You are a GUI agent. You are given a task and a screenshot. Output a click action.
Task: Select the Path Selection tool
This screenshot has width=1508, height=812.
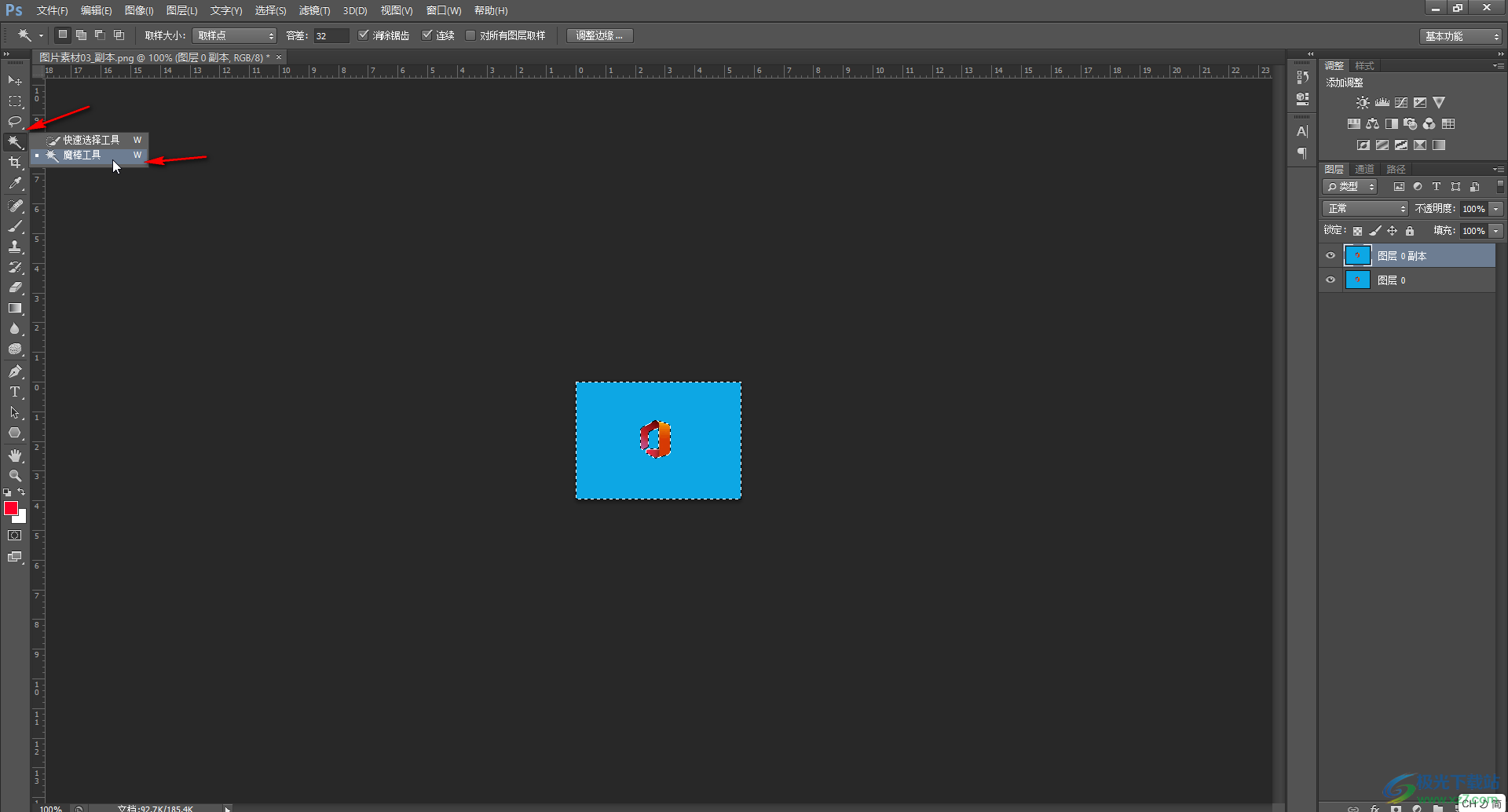click(15, 412)
